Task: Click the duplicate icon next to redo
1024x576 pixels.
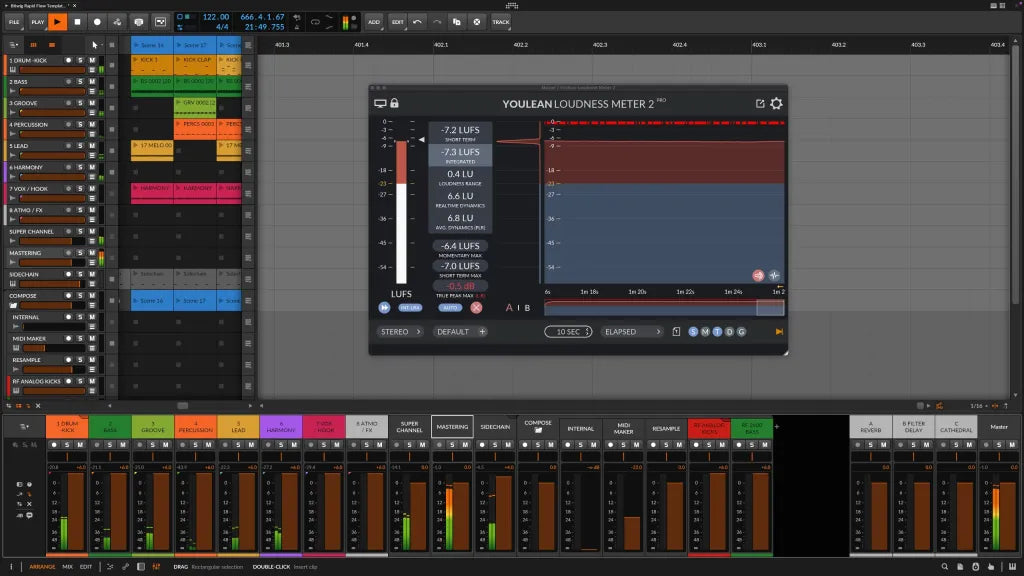Action: click(x=457, y=22)
